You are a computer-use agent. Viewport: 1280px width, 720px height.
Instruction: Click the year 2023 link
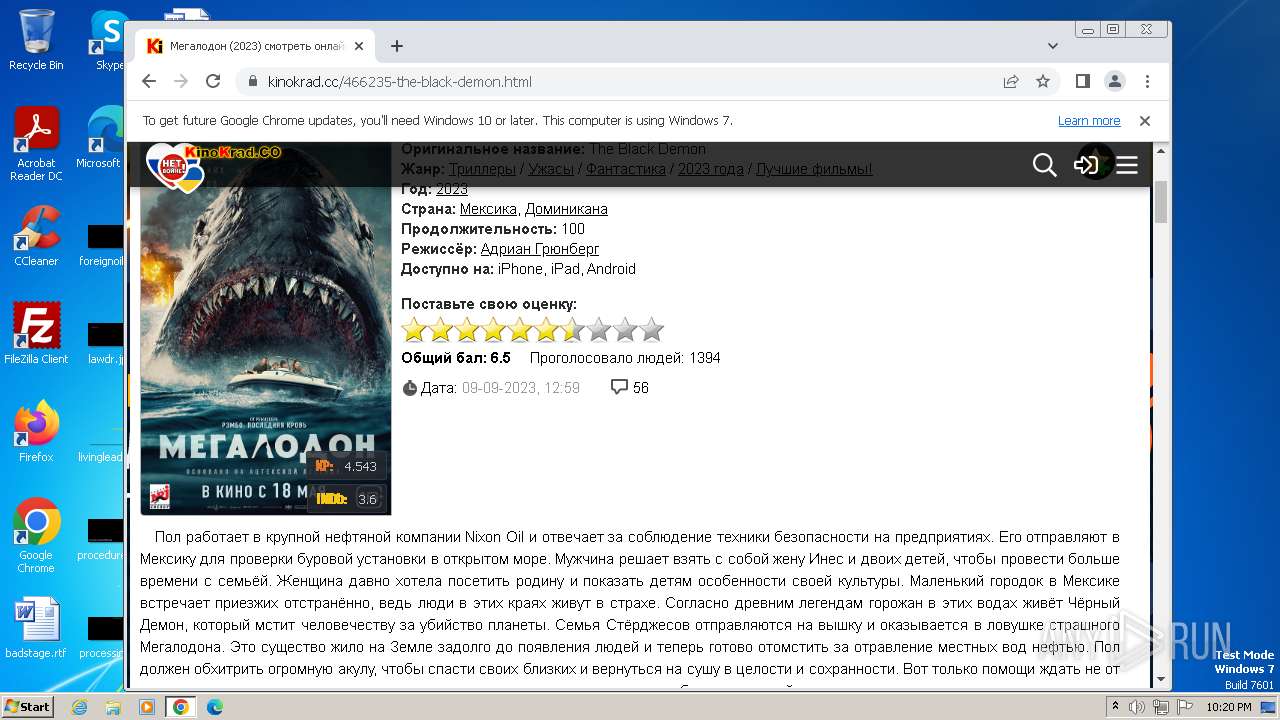[452, 189]
